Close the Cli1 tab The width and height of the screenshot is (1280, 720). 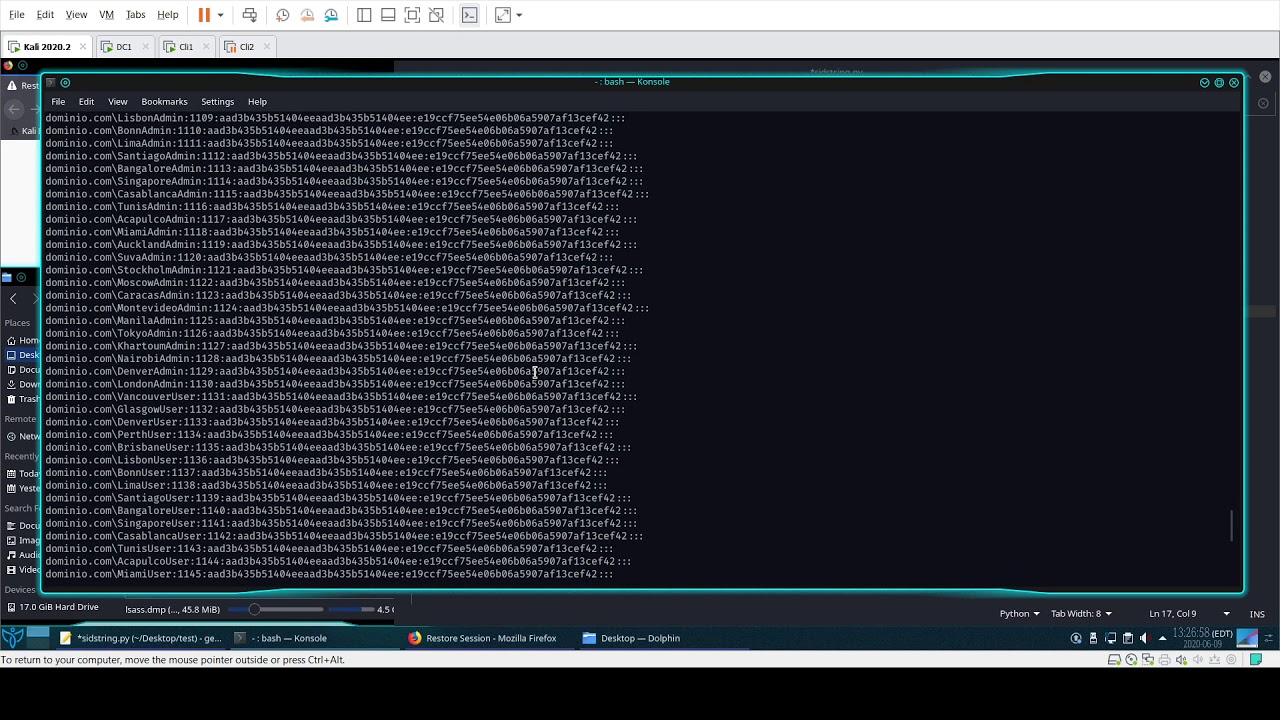(x=207, y=46)
